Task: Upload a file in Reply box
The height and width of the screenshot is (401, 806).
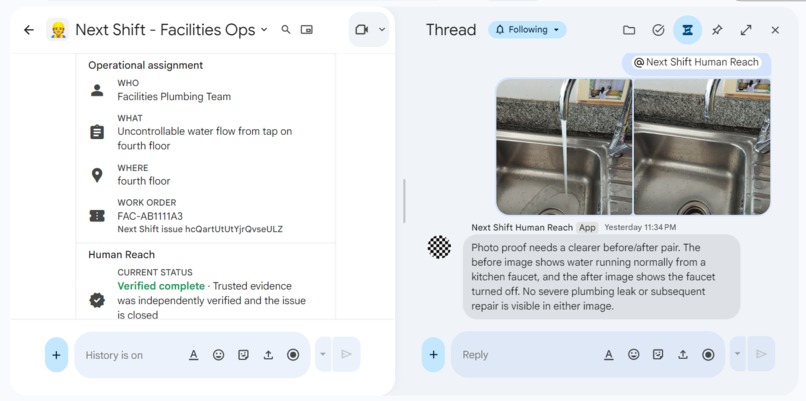Action: [x=683, y=354]
